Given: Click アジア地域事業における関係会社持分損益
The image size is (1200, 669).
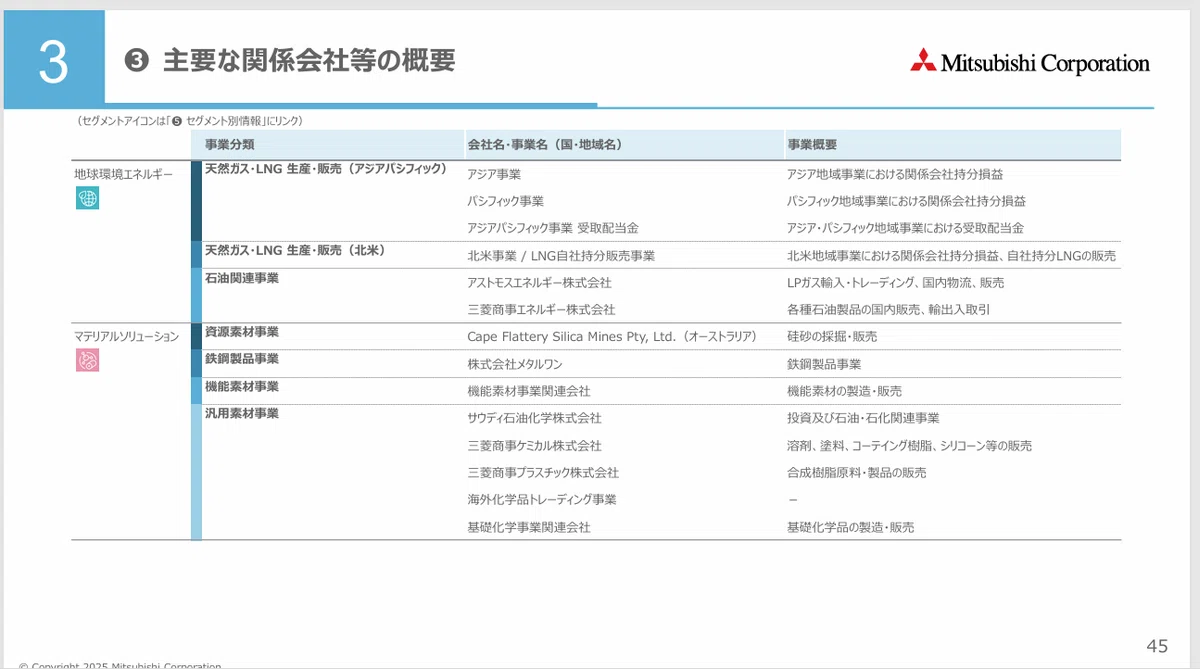Looking at the screenshot, I should point(895,174).
